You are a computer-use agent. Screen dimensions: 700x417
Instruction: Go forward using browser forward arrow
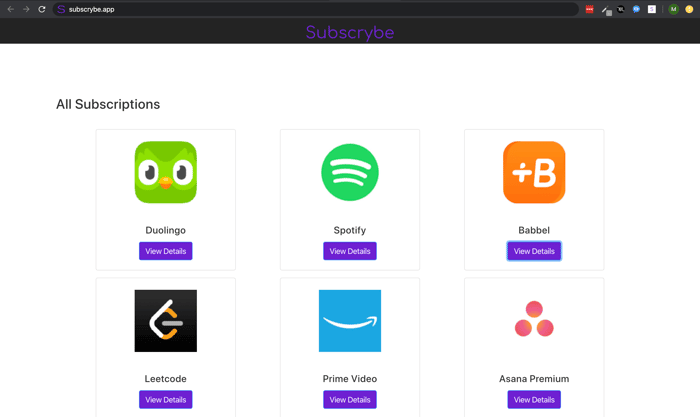coord(26,9)
